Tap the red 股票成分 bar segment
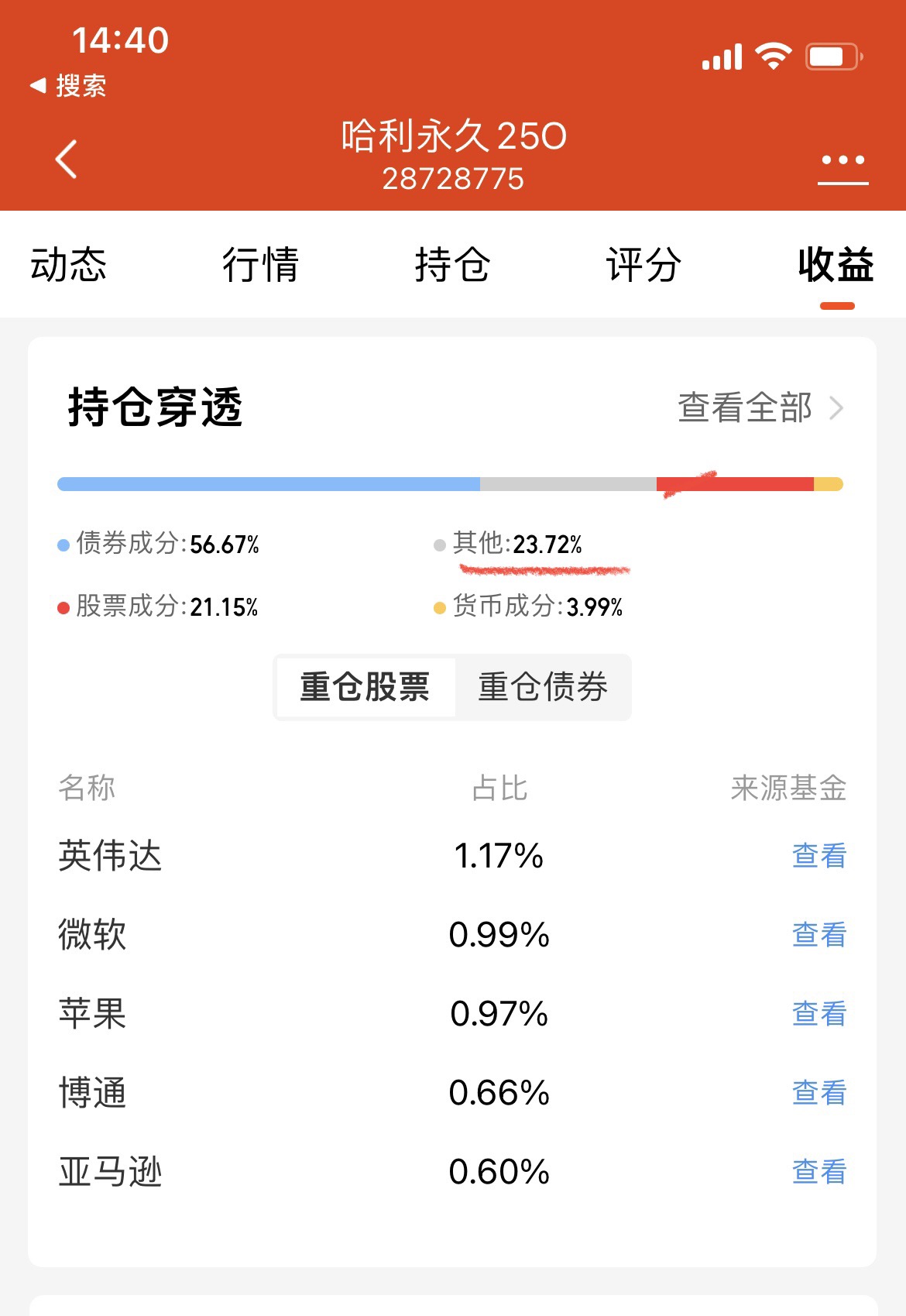 (734, 484)
